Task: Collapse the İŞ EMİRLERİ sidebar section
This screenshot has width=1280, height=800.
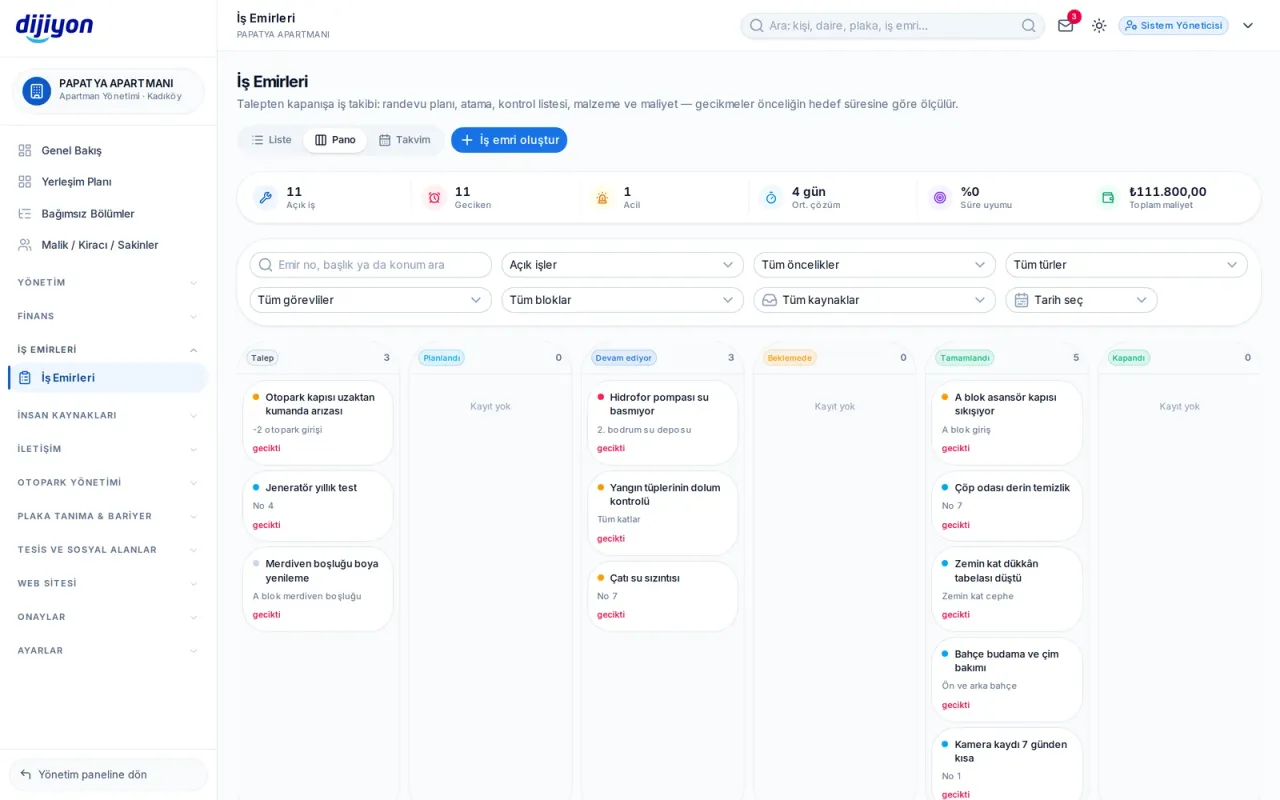Action: pos(108,350)
